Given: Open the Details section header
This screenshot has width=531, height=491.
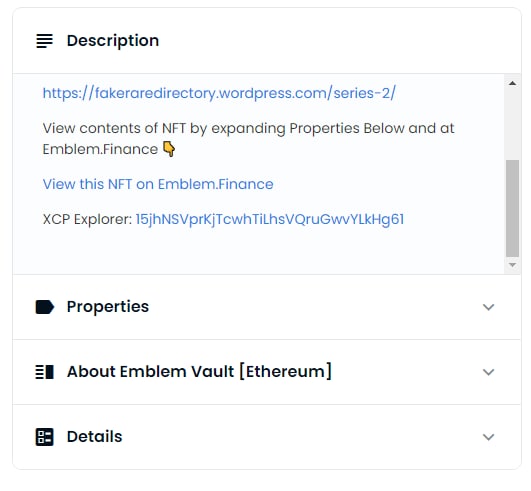Looking at the screenshot, I should (x=267, y=437).
